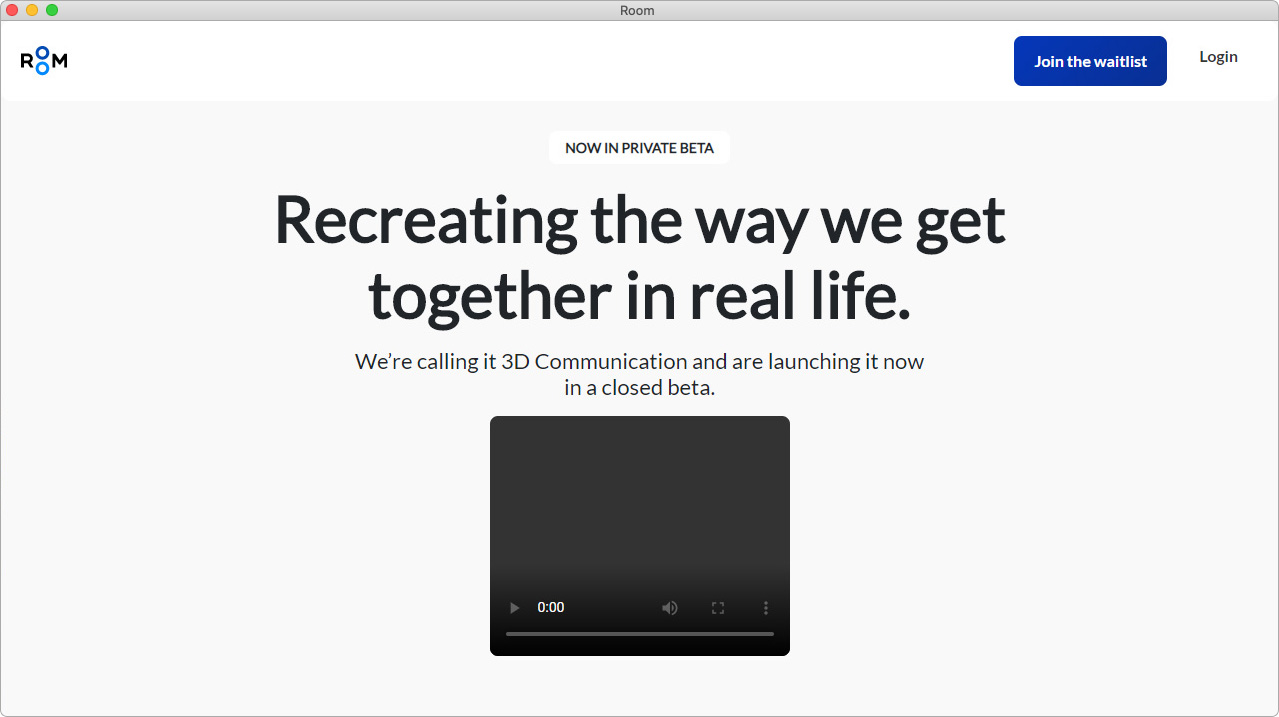Click the video progress bar

tap(639, 633)
